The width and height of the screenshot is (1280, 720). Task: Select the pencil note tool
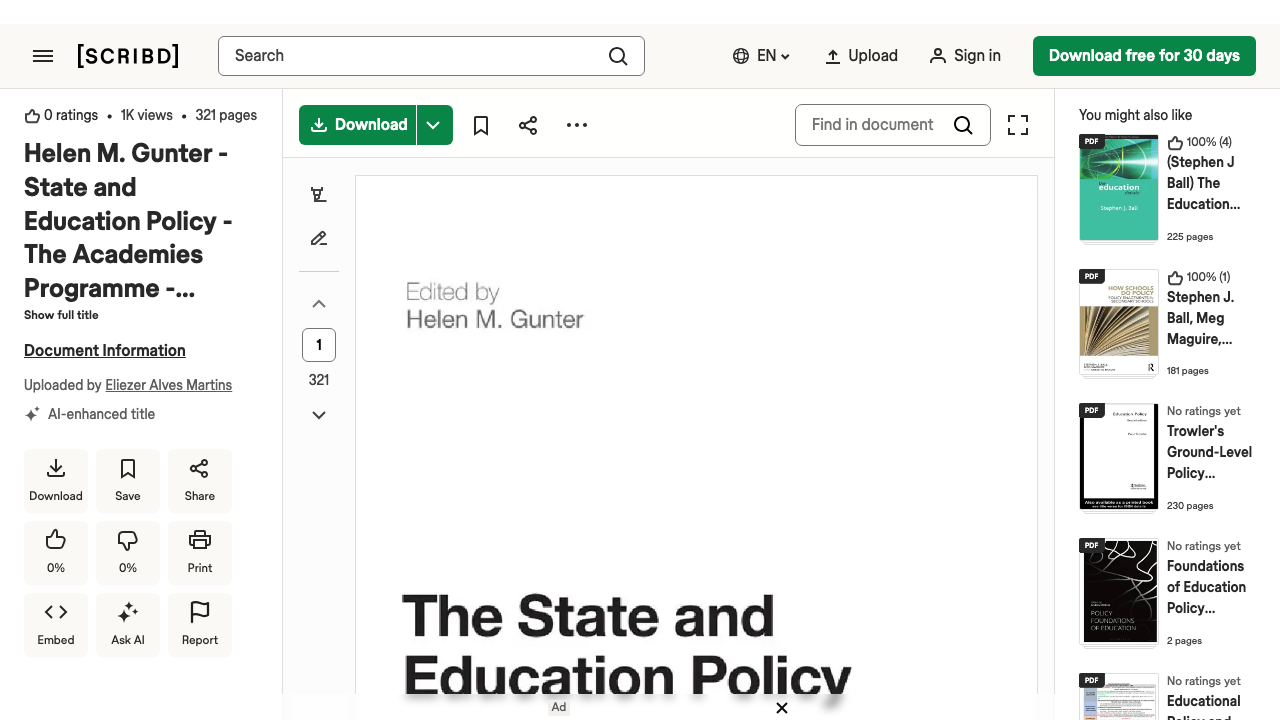point(319,239)
